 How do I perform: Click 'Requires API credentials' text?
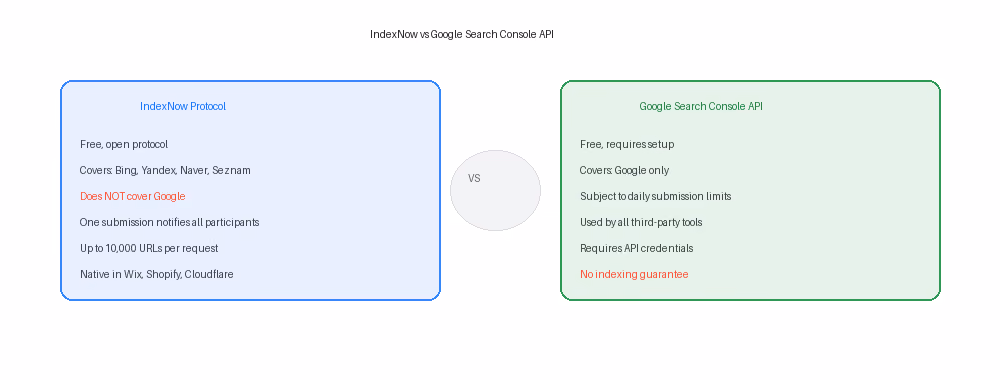(x=636, y=248)
